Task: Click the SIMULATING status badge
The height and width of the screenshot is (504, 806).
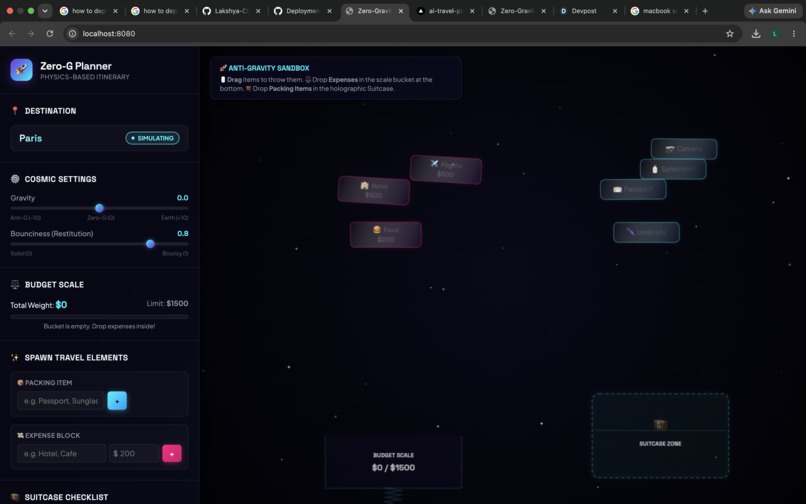Action: click(x=153, y=138)
